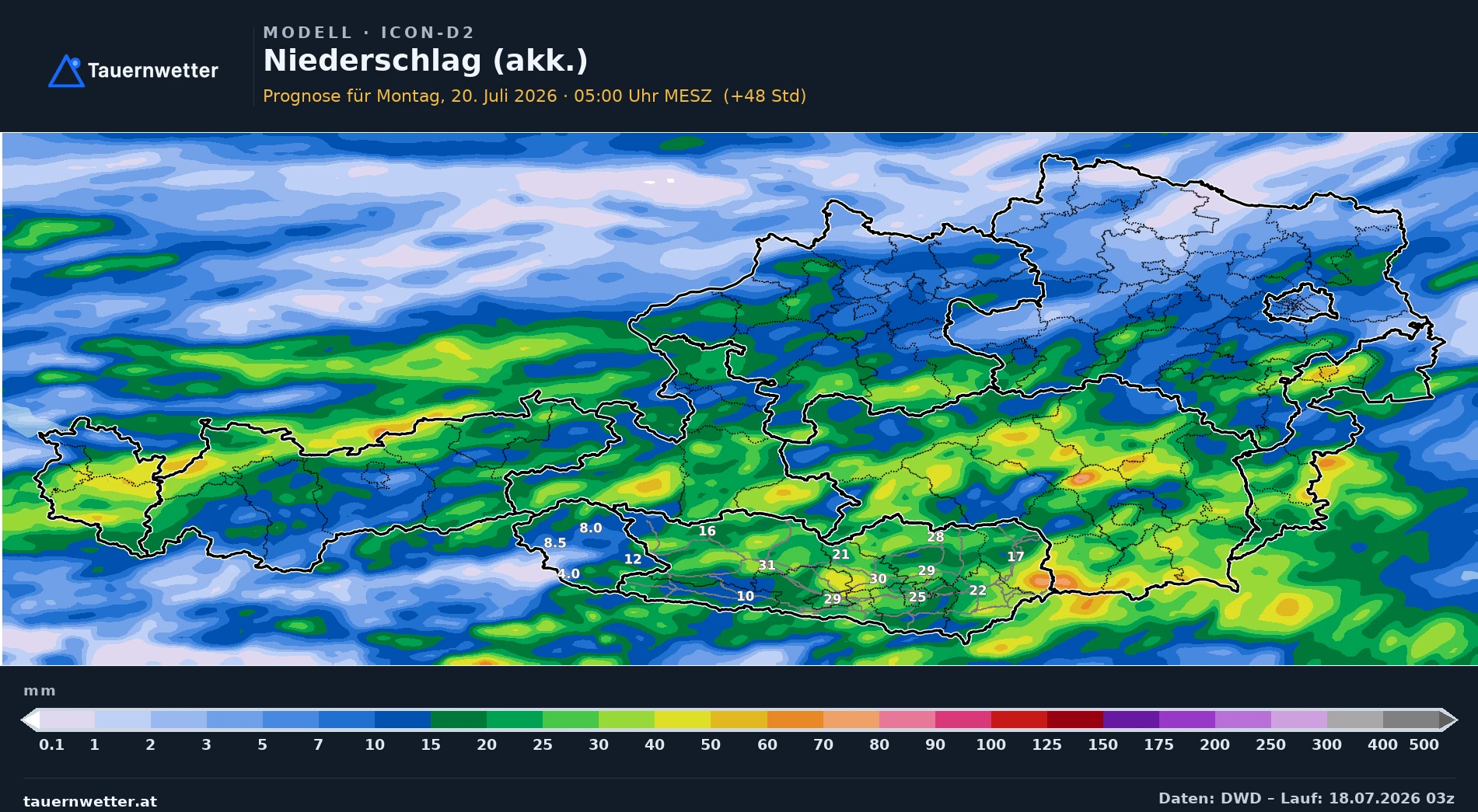
Task: Click the 50 legend scale label
Action: 711,744
